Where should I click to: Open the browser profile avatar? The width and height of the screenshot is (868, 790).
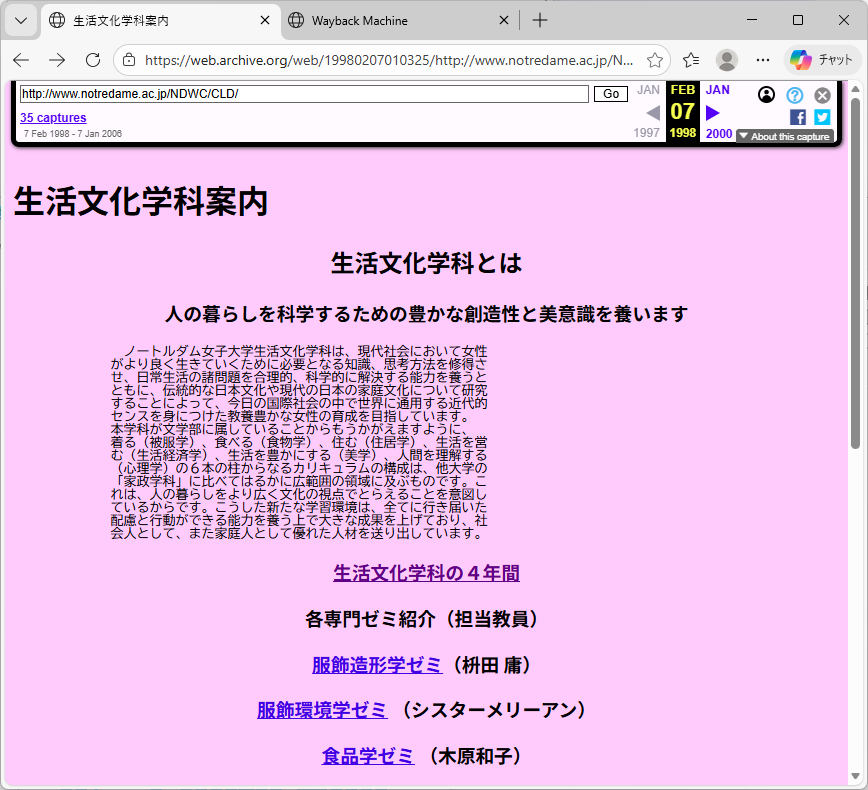(727, 60)
